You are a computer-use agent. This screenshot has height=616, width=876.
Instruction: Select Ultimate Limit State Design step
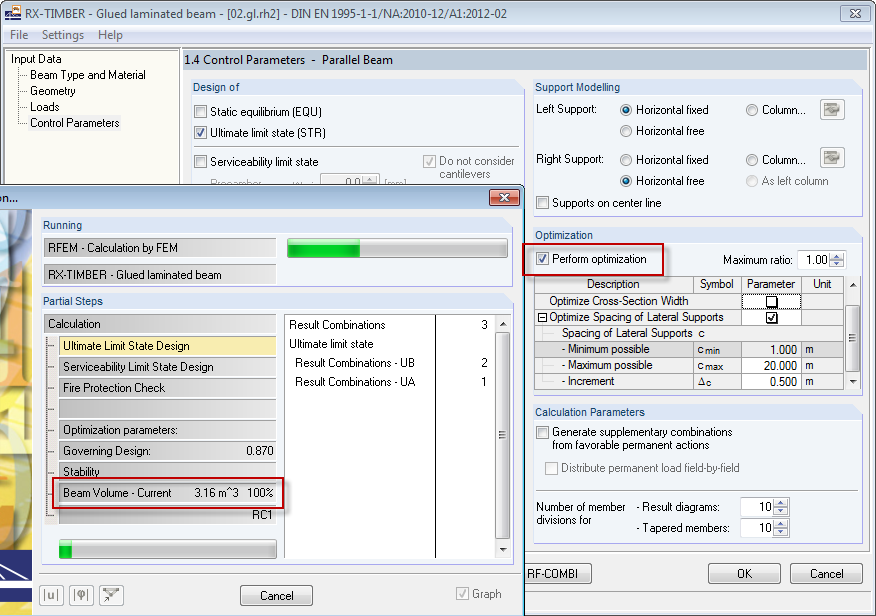[x=168, y=346]
